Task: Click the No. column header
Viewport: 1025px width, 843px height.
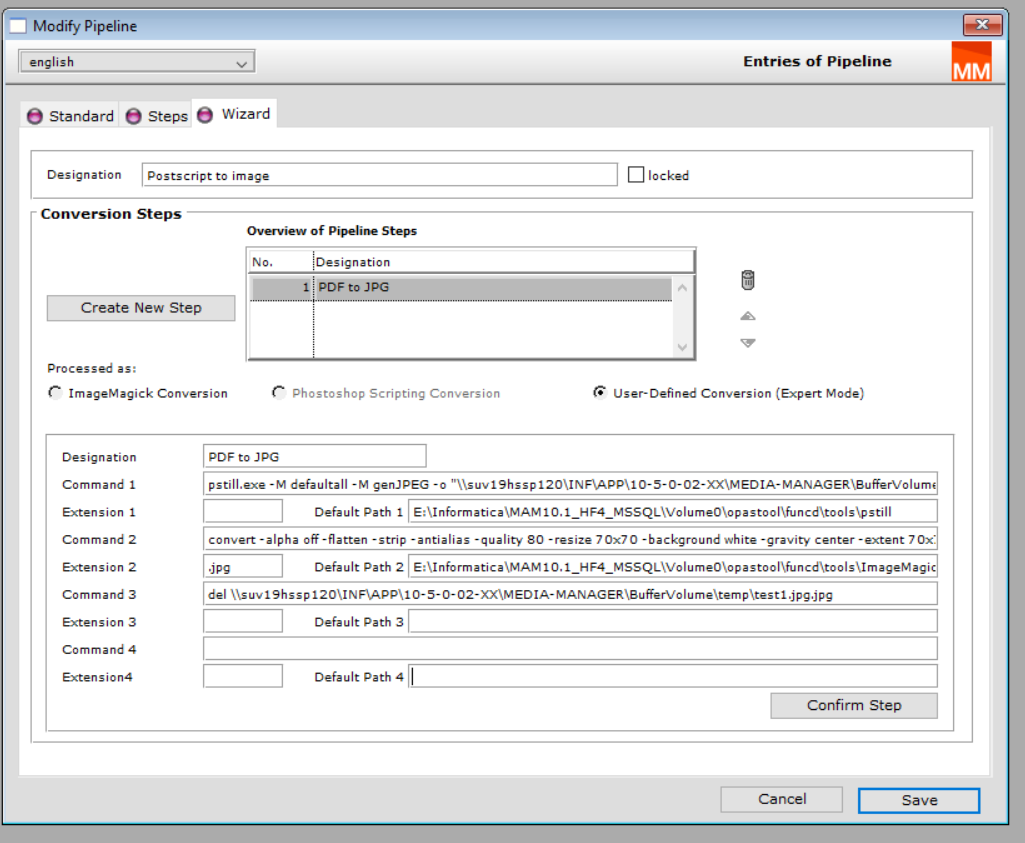Action: coord(281,262)
